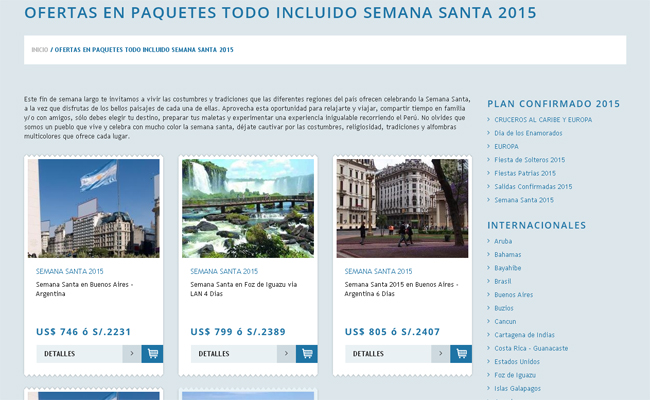Choose Aruba from Internacionales list

503,241
